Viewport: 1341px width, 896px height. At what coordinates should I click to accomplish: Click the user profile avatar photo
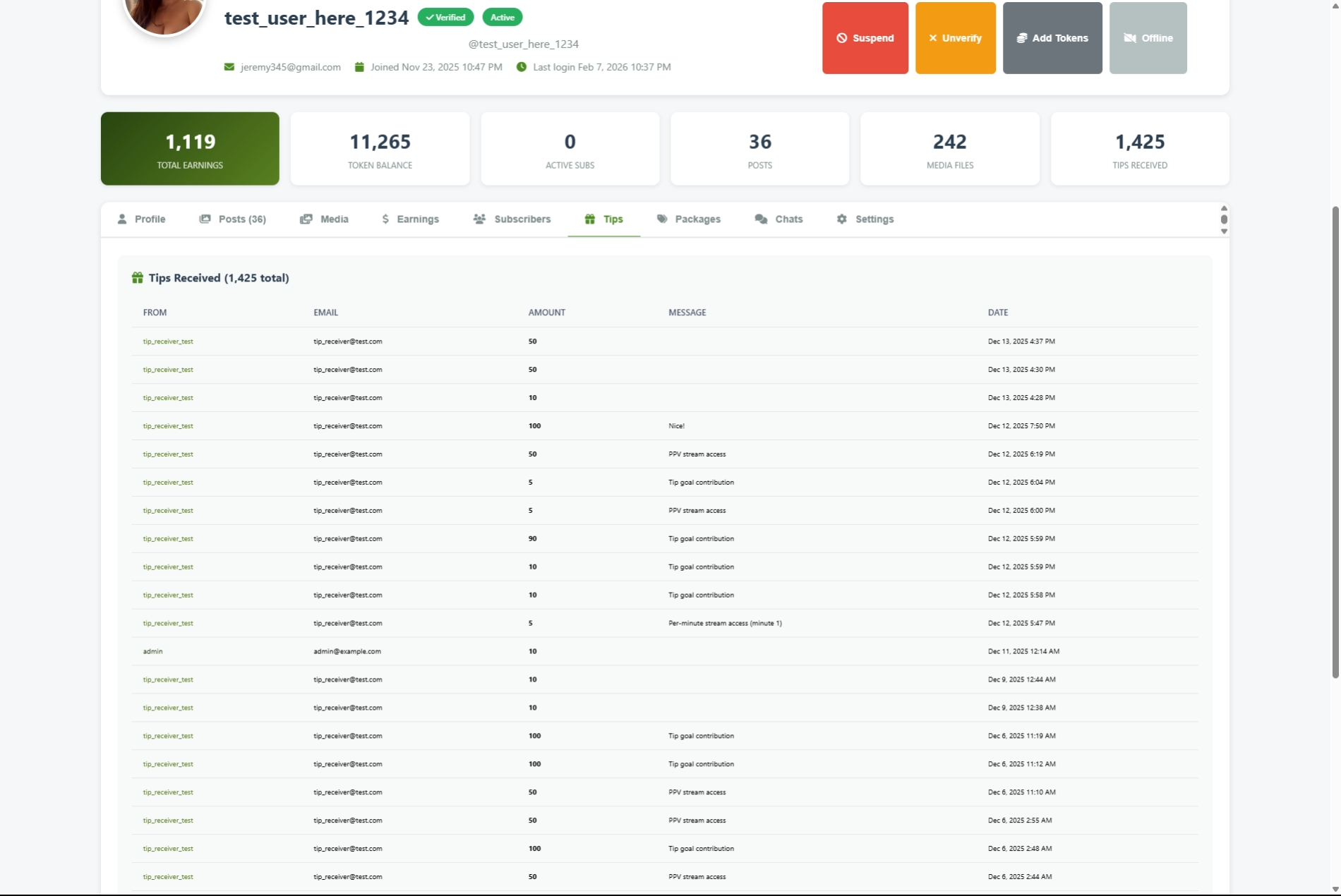[164, 13]
